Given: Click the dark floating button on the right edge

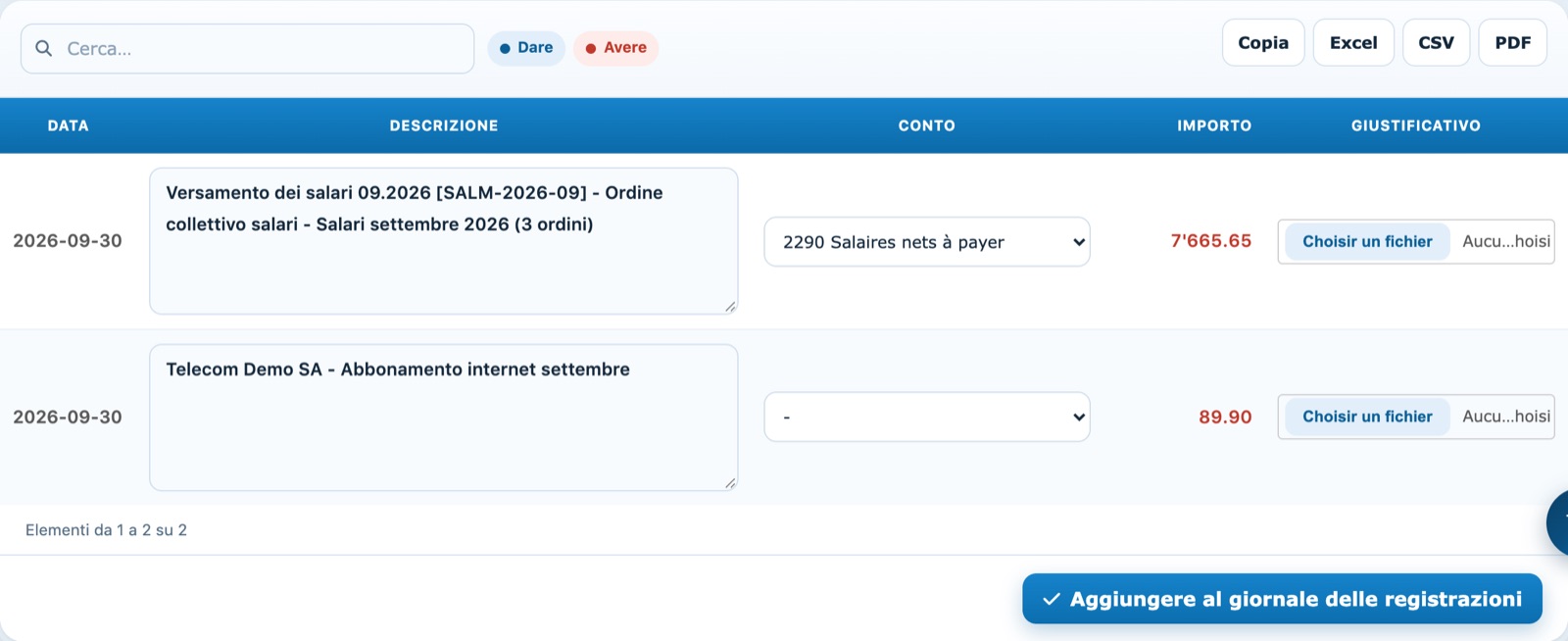Looking at the screenshot, I should 1557,522.
